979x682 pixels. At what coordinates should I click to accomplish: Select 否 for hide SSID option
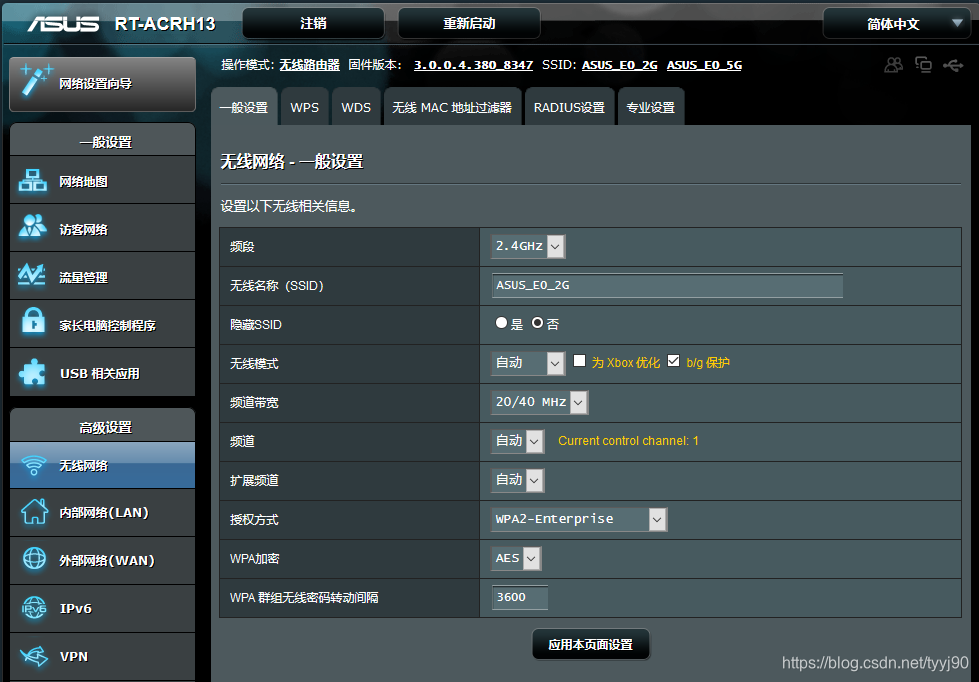coord(537,323)
